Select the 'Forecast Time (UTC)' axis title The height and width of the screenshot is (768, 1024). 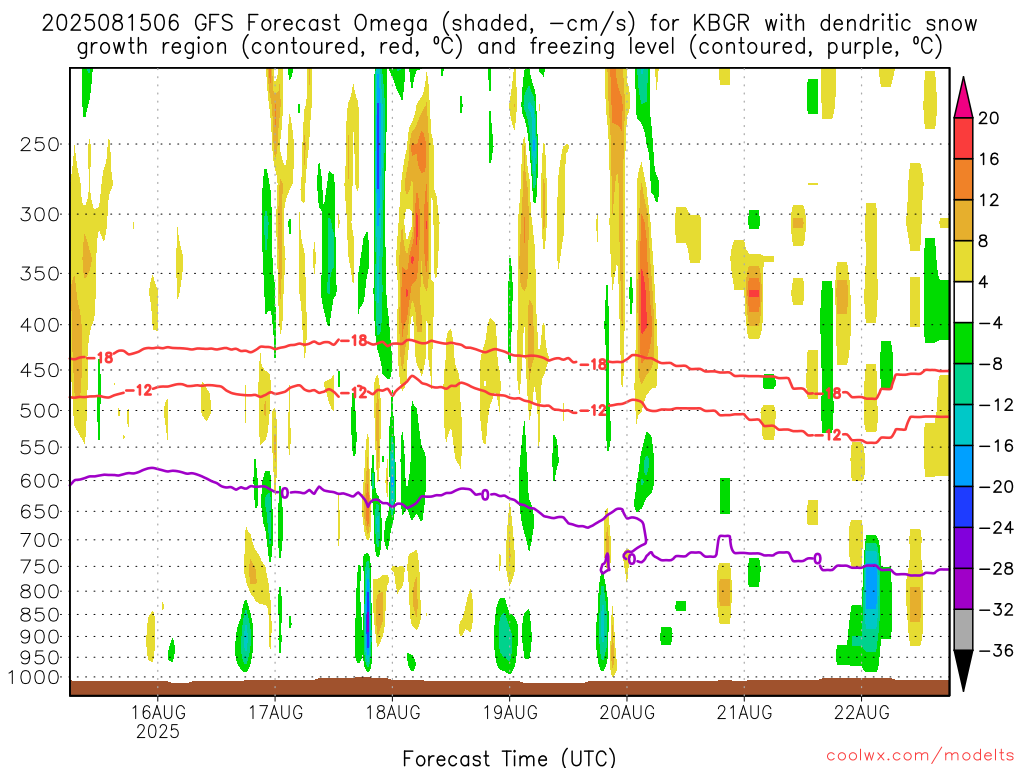509,758
